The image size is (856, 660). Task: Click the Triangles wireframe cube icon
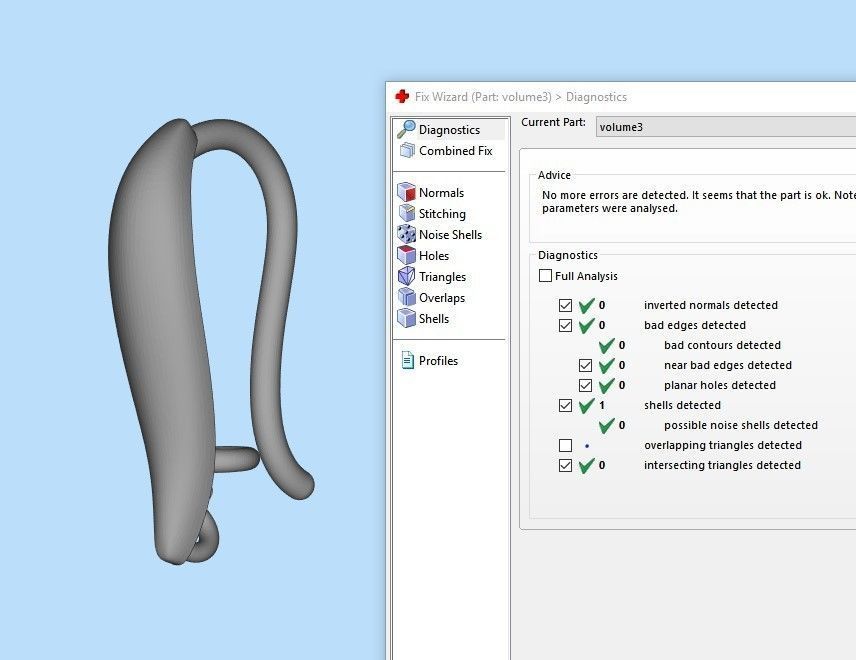coord(406,276)
